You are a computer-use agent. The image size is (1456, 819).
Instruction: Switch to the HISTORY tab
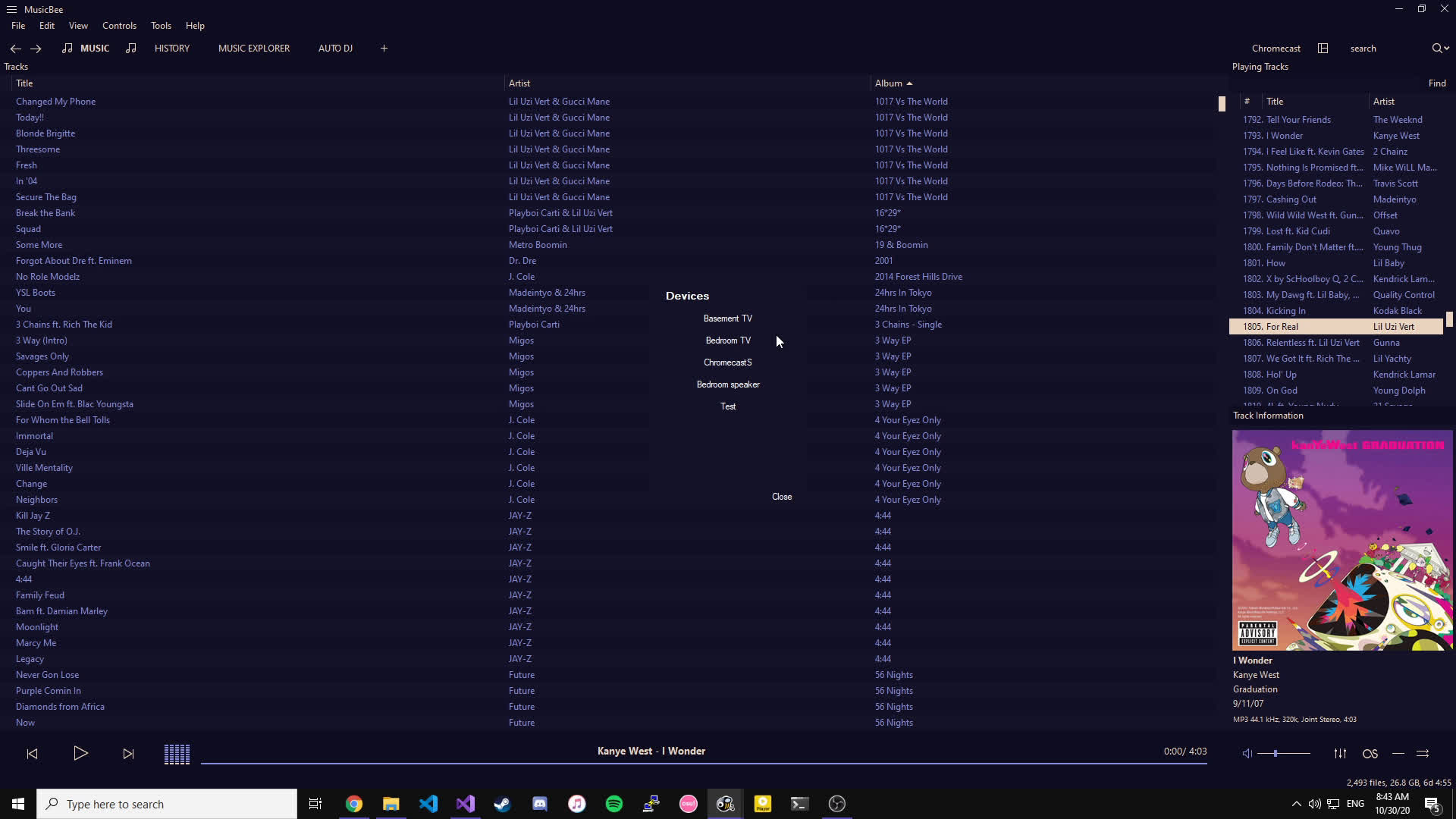click(172, 49)
